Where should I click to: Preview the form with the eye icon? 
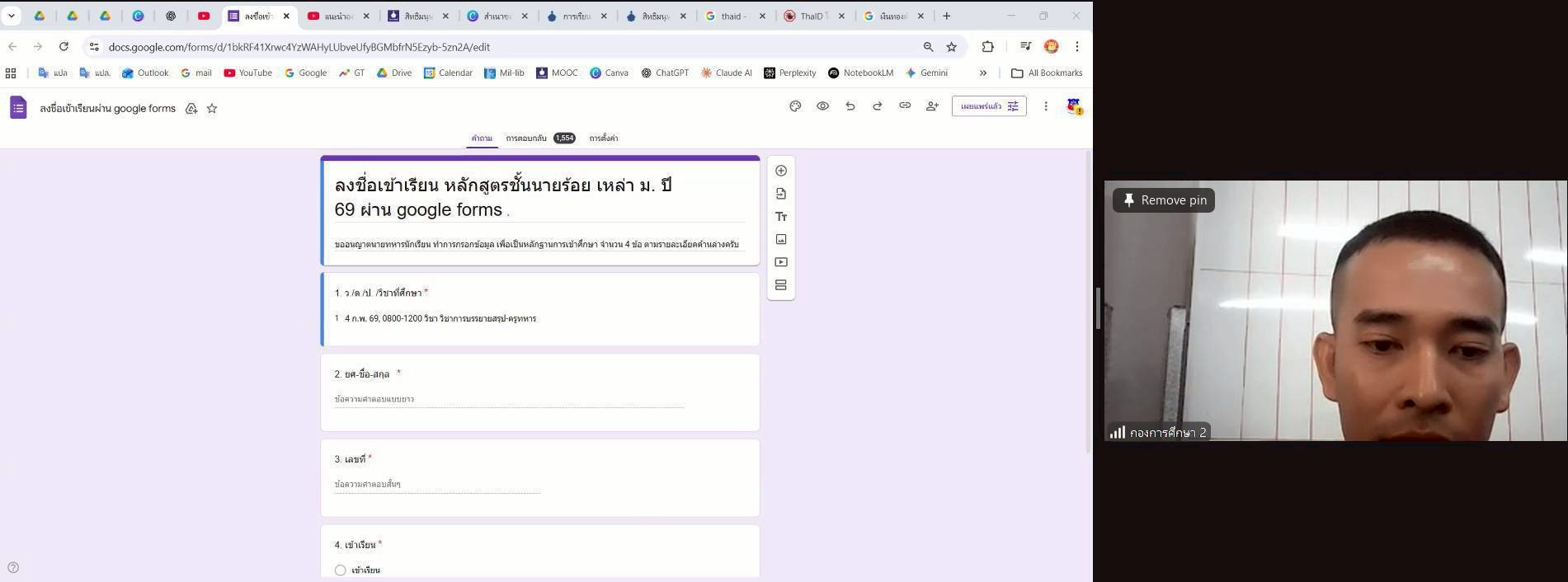822,106
